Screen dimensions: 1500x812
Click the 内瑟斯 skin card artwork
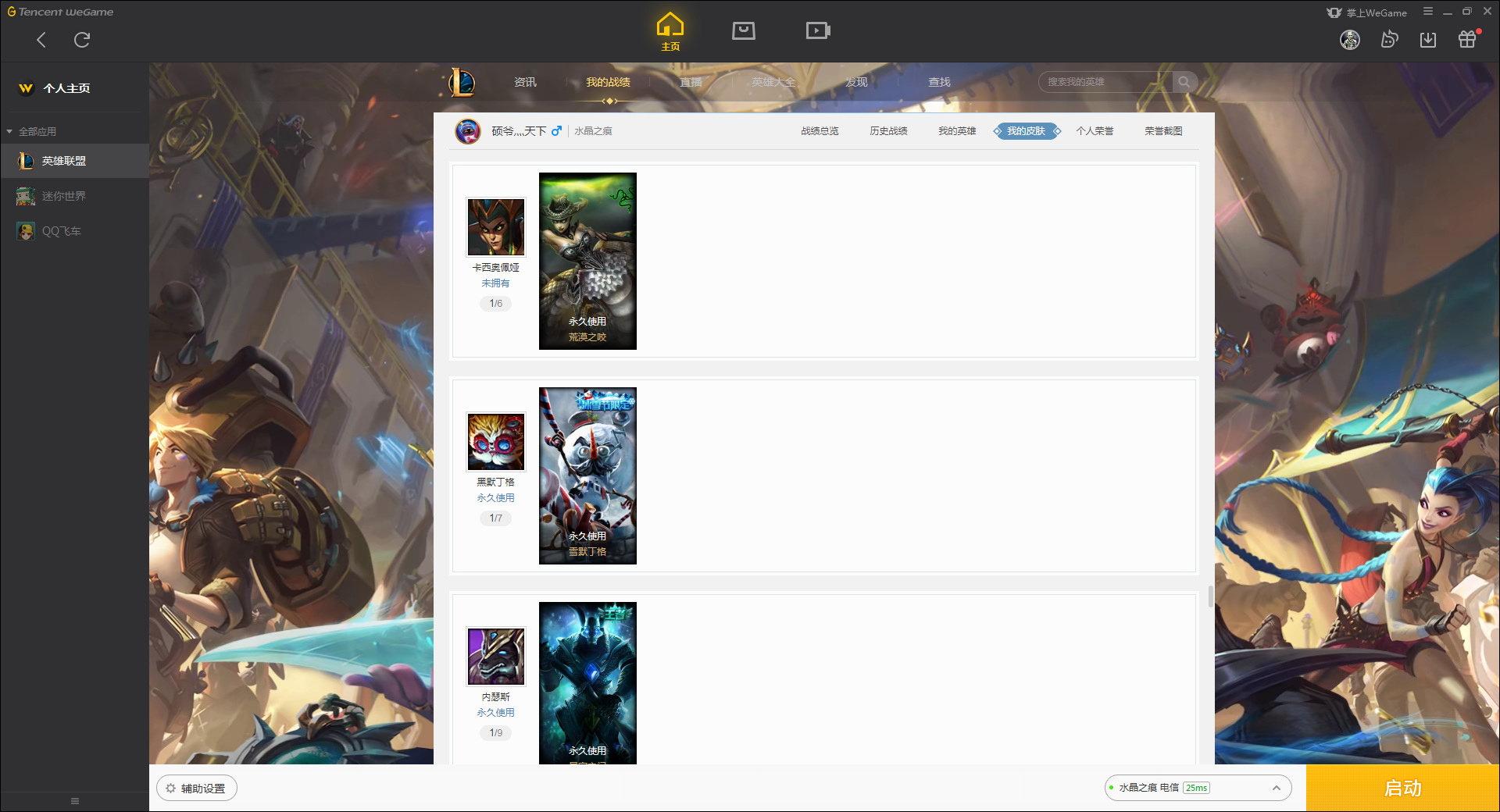[587, 683]
